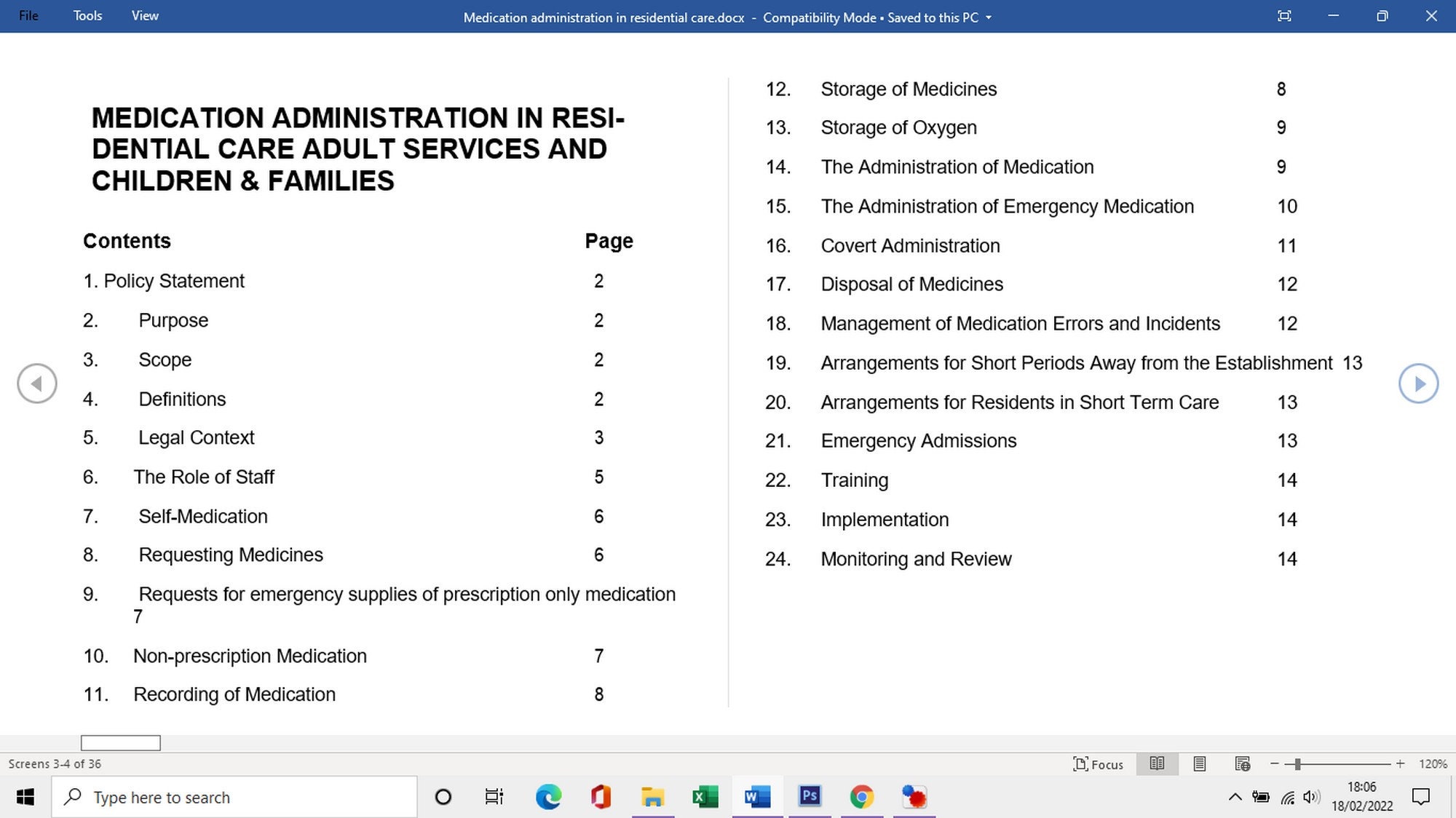Viewport: 1456px width, 818px height.
Task: Open Chrome from the taskbar
Action: coord(862,797)
